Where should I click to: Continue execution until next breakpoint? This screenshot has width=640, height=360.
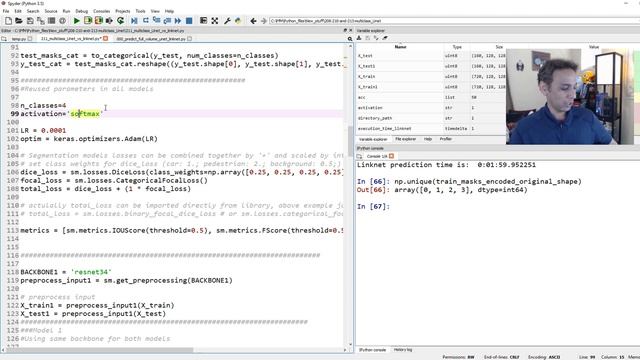178,20
